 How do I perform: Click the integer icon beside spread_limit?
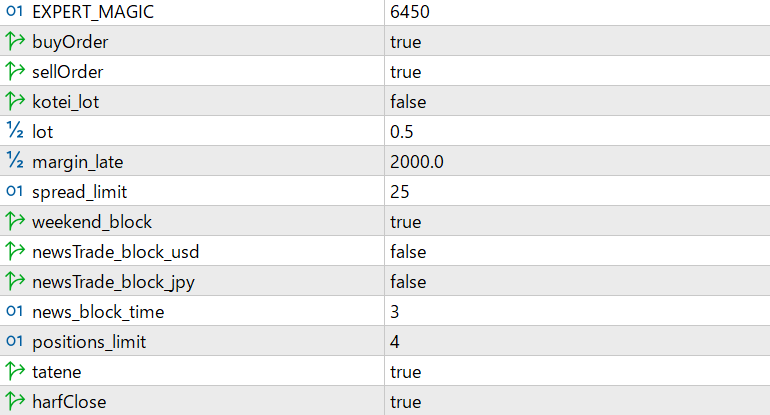(15, 192)
